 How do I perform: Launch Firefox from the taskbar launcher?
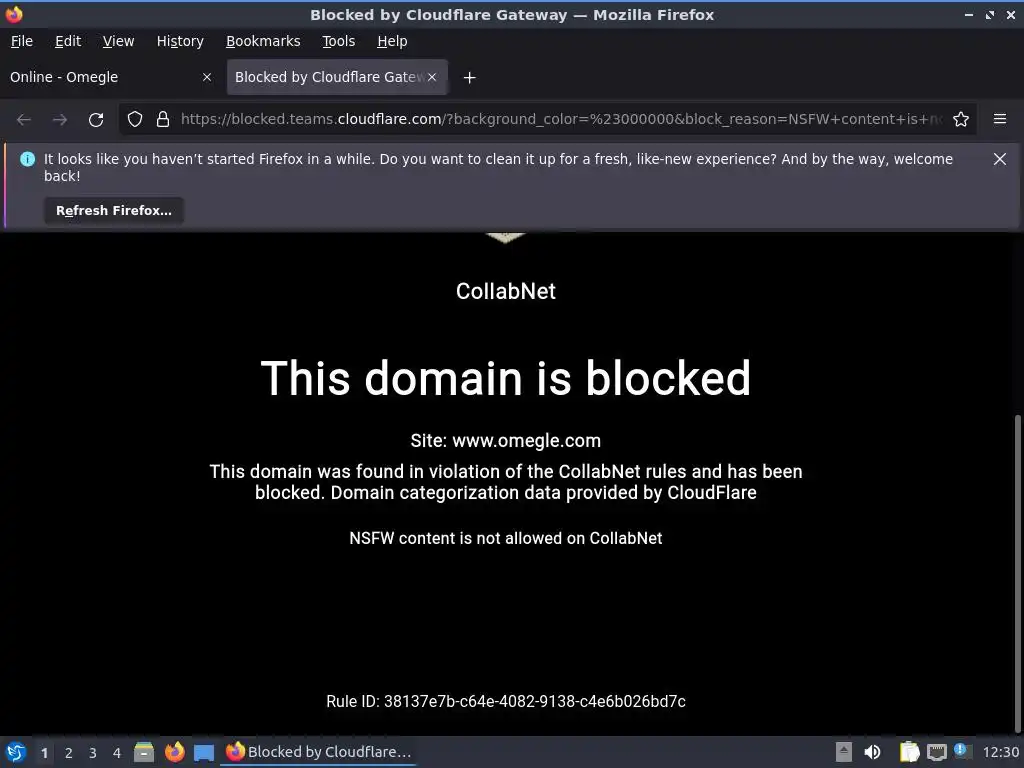click(x=174, y=752)
